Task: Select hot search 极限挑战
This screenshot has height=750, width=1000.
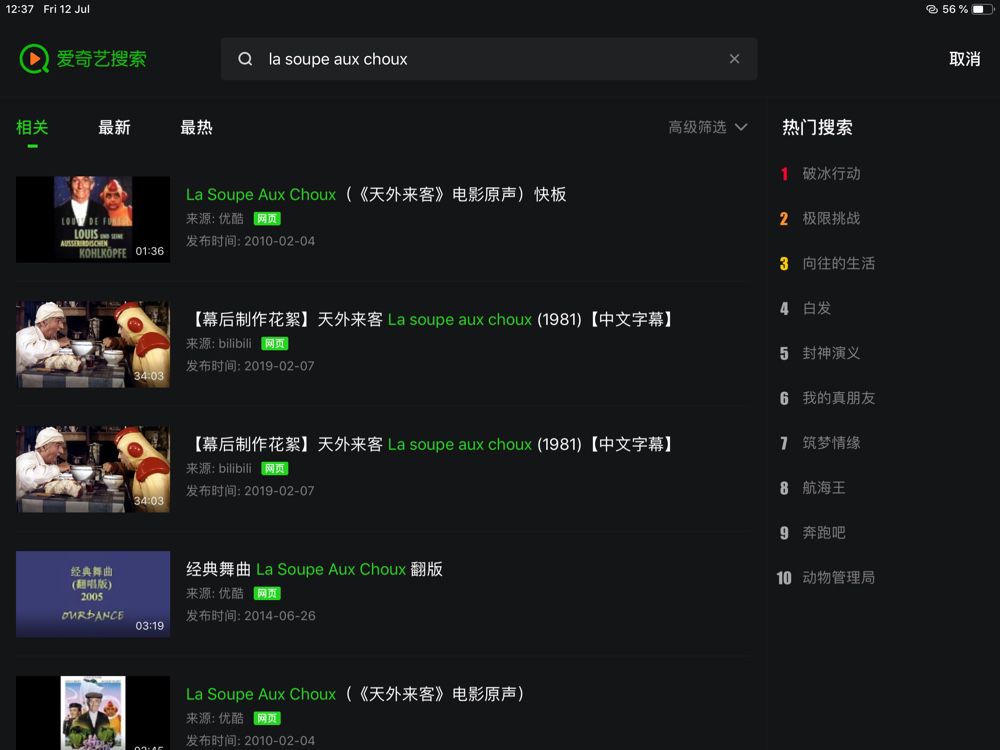Action: [831, 219]
